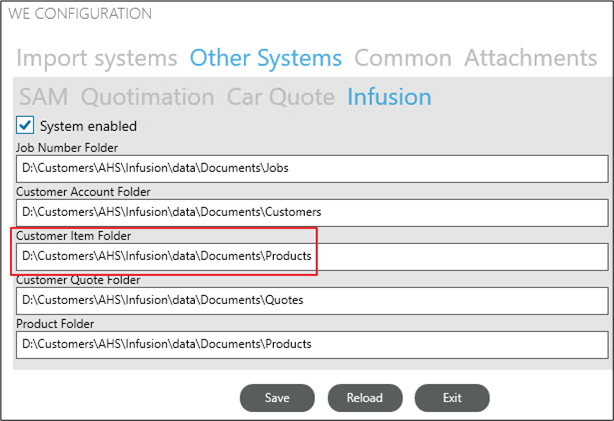Image resolution: width=614 pixels, height=421 pixels.
Task: Click the Job Number Folder label
Action: click(67, 148)
